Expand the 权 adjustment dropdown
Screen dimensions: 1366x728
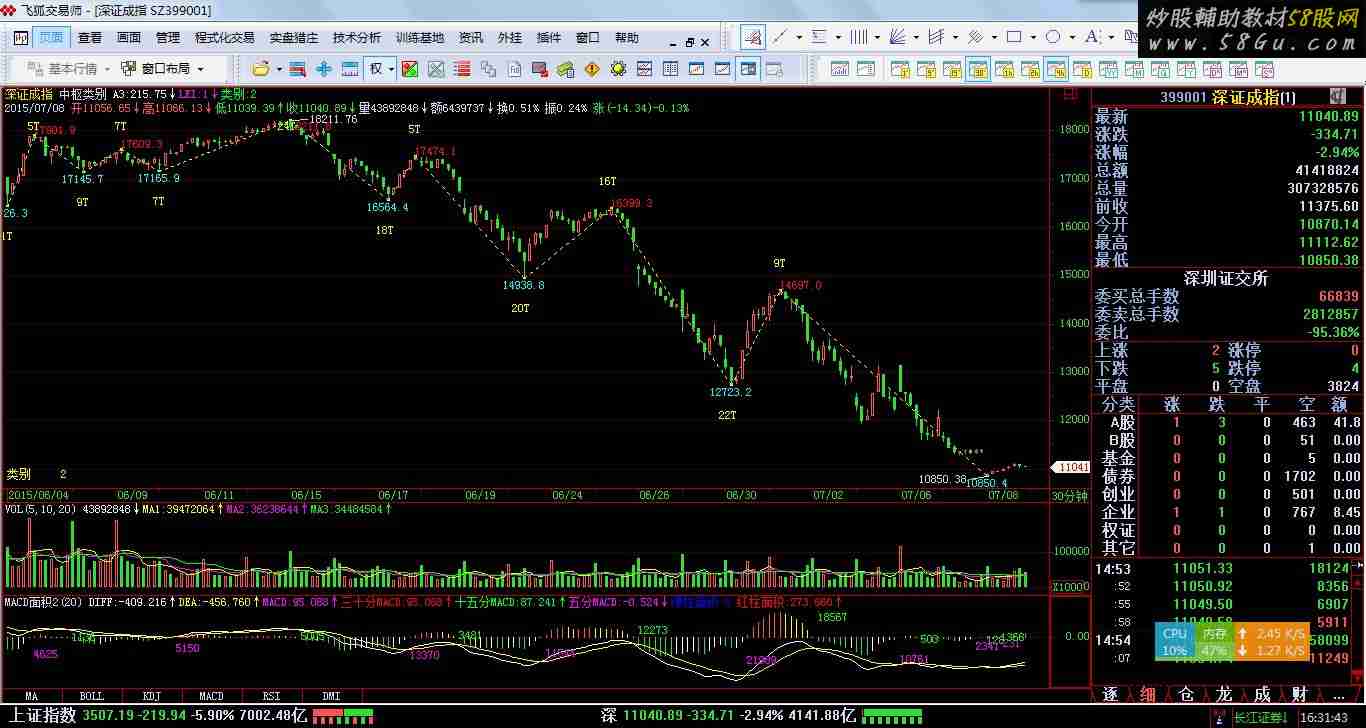tap(392, 69)
